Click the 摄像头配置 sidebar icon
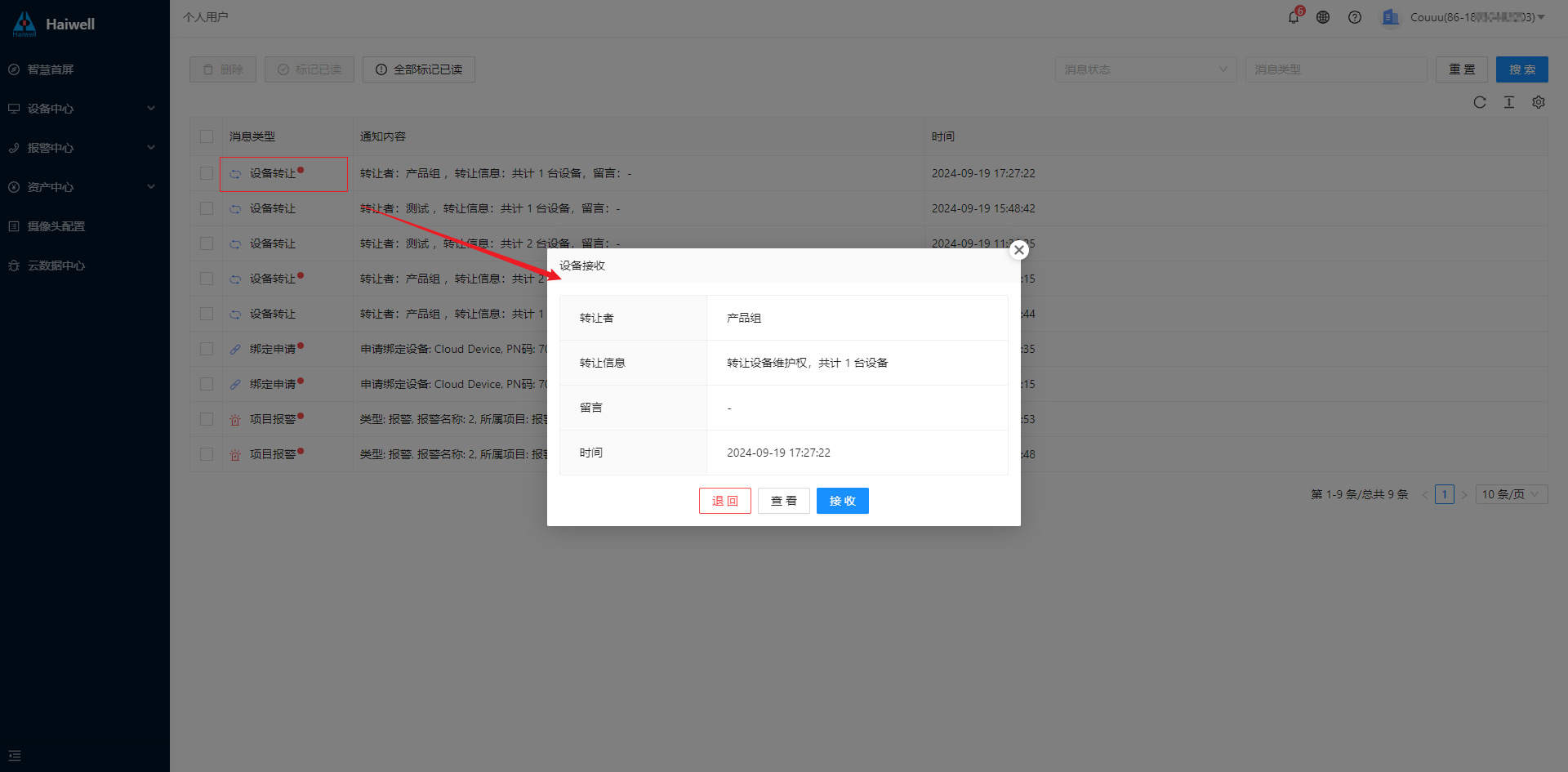This screenshot has width=1568, height=772. (14, 226)
